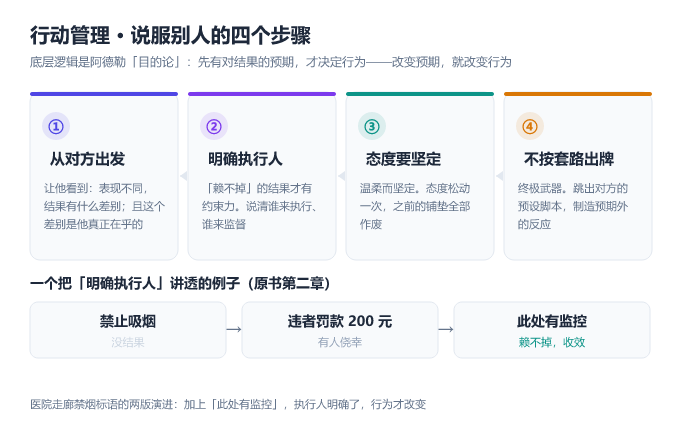The width and height of the screenshot is (680, 430).
Task: Click the description starting 终极武器
Action: 573,206
